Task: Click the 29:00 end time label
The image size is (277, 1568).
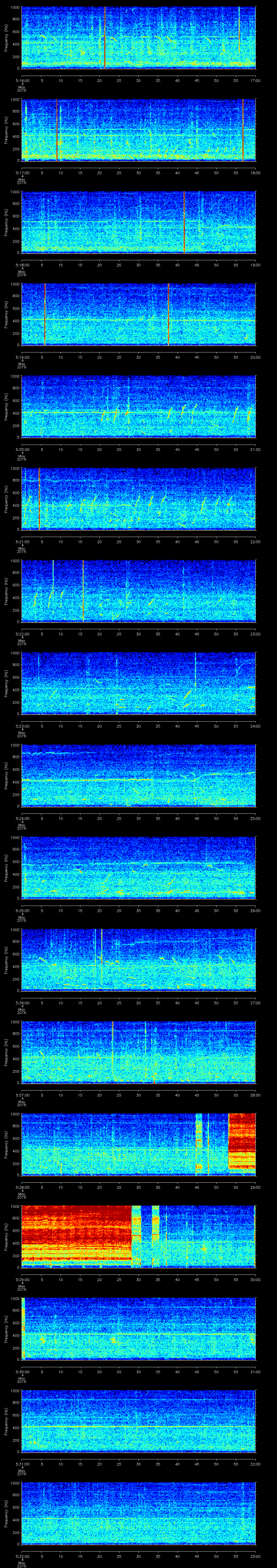Action: coord(255,1187)
